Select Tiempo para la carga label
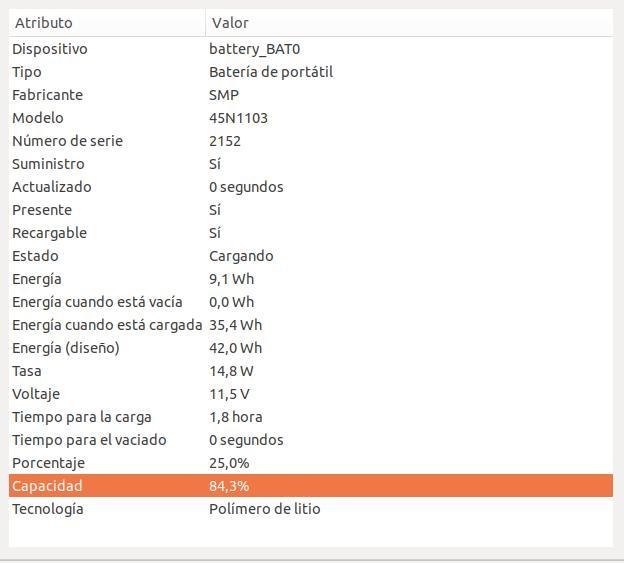Viewport: 624px width, 563px height. [x=82, y=417]
